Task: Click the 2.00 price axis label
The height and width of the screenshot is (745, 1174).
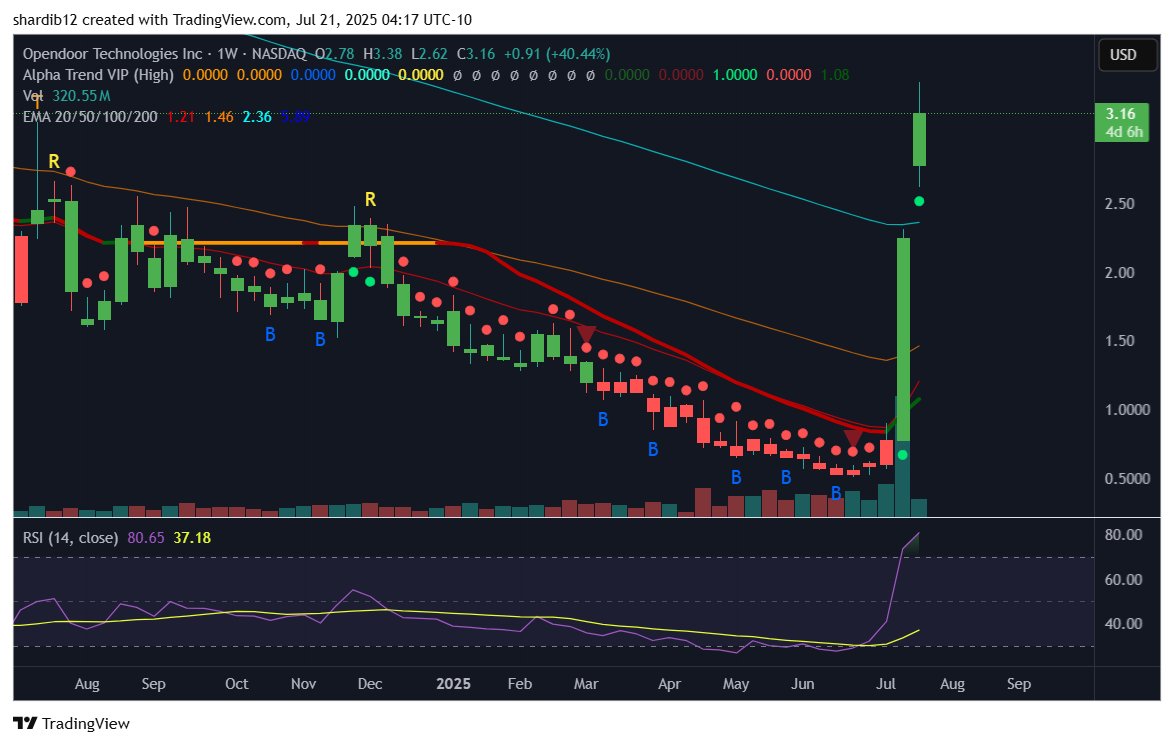Action: (1119, 273)
